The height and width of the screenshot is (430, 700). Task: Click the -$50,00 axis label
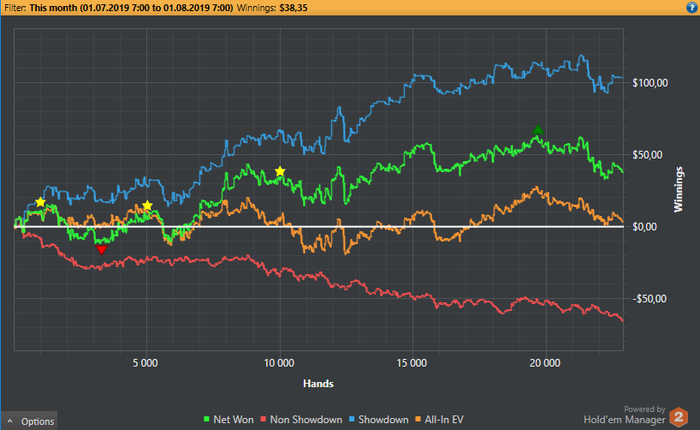click(650, 299)
